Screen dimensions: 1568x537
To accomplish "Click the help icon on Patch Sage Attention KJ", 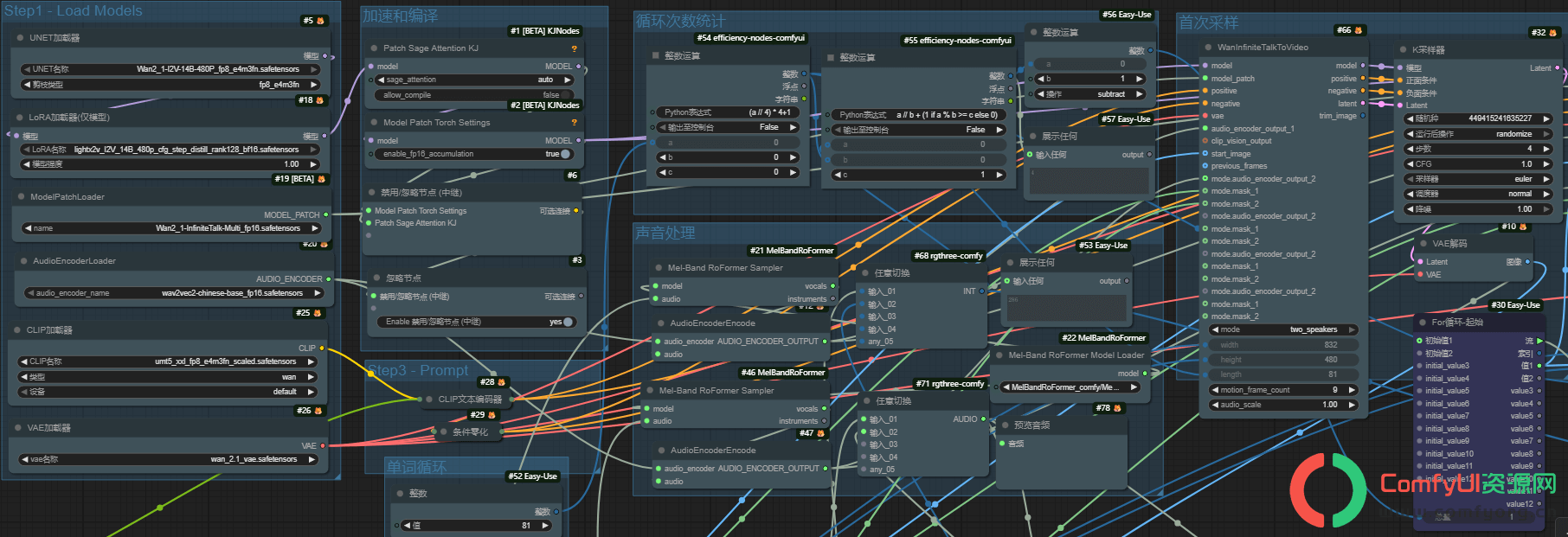I will click(x=574, y=48).
